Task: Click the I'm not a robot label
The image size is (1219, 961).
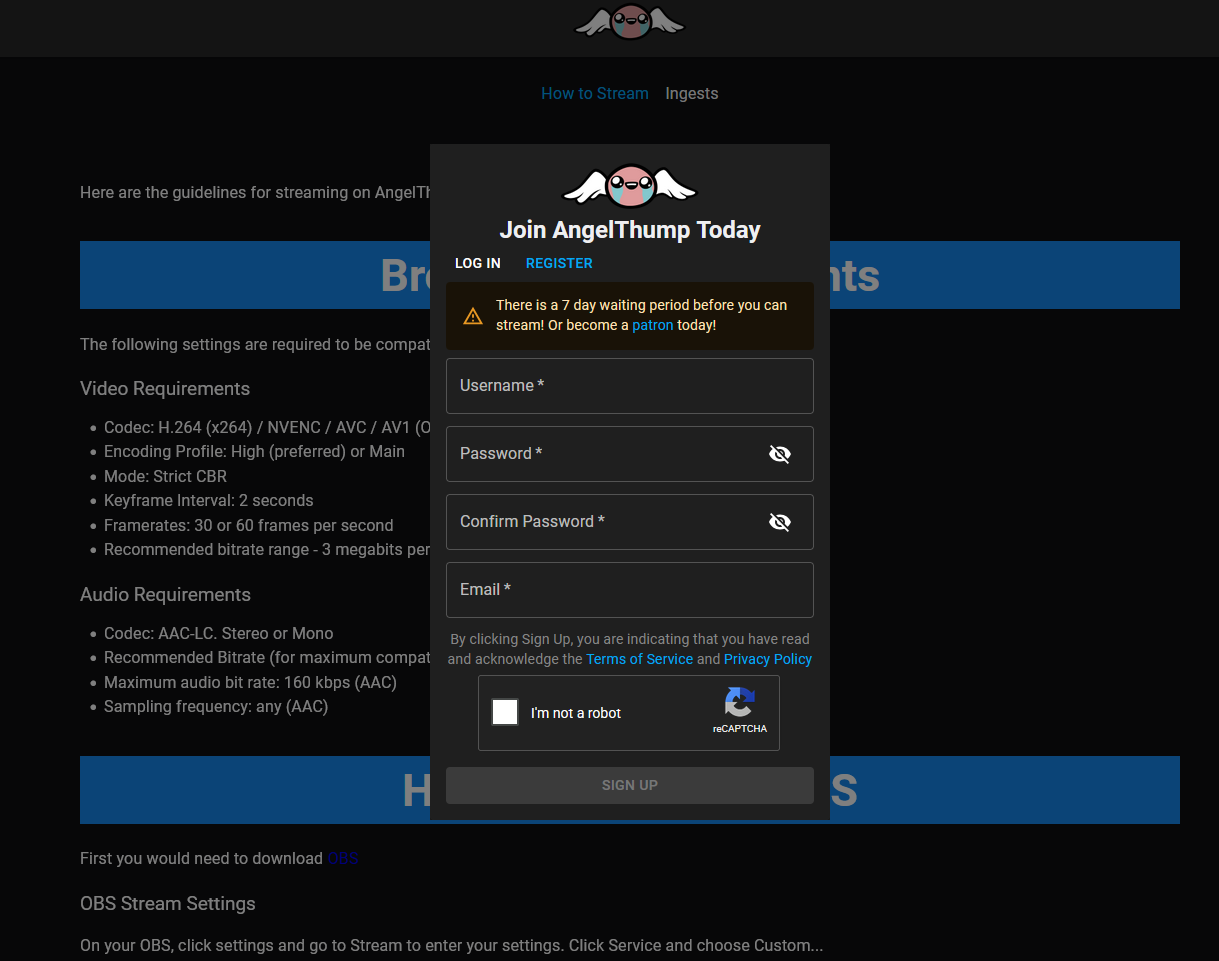Action: coord(576,713)
